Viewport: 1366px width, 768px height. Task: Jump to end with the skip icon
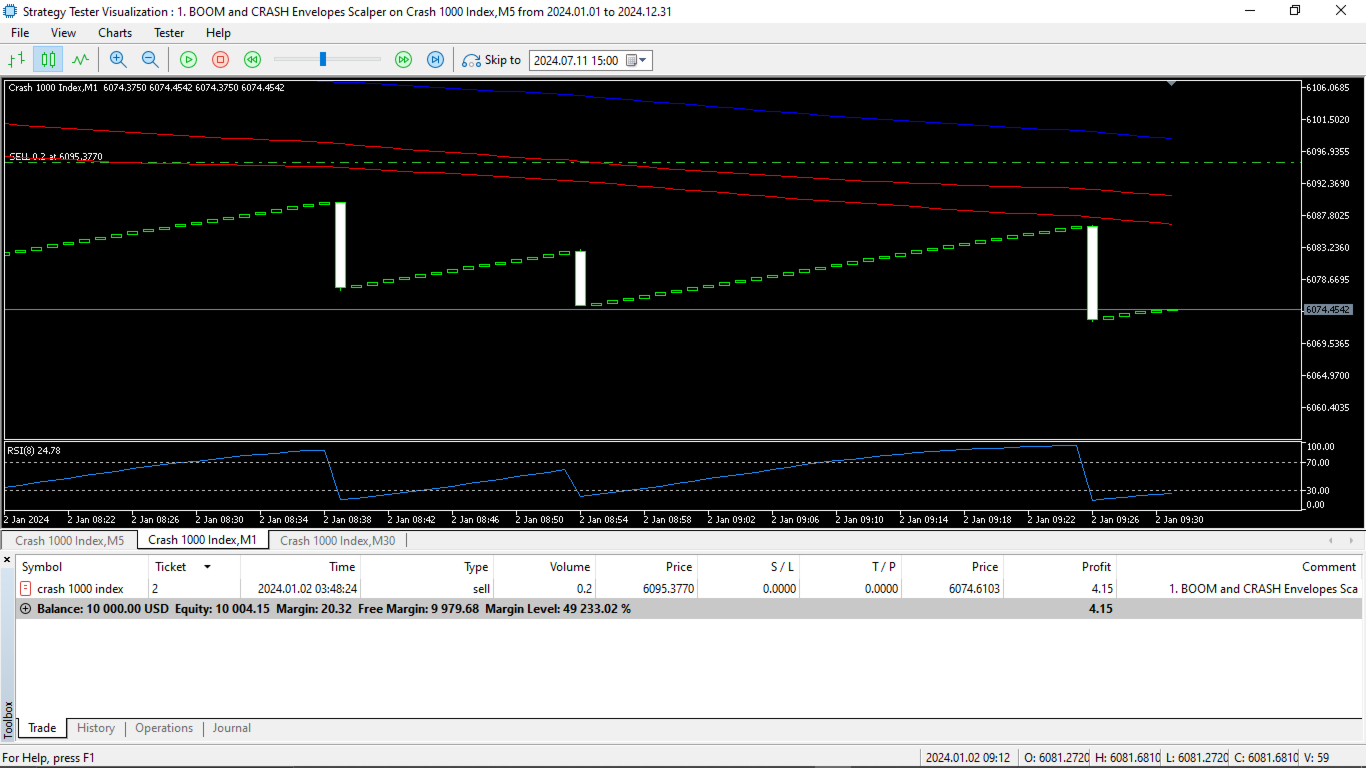(435, 60)
